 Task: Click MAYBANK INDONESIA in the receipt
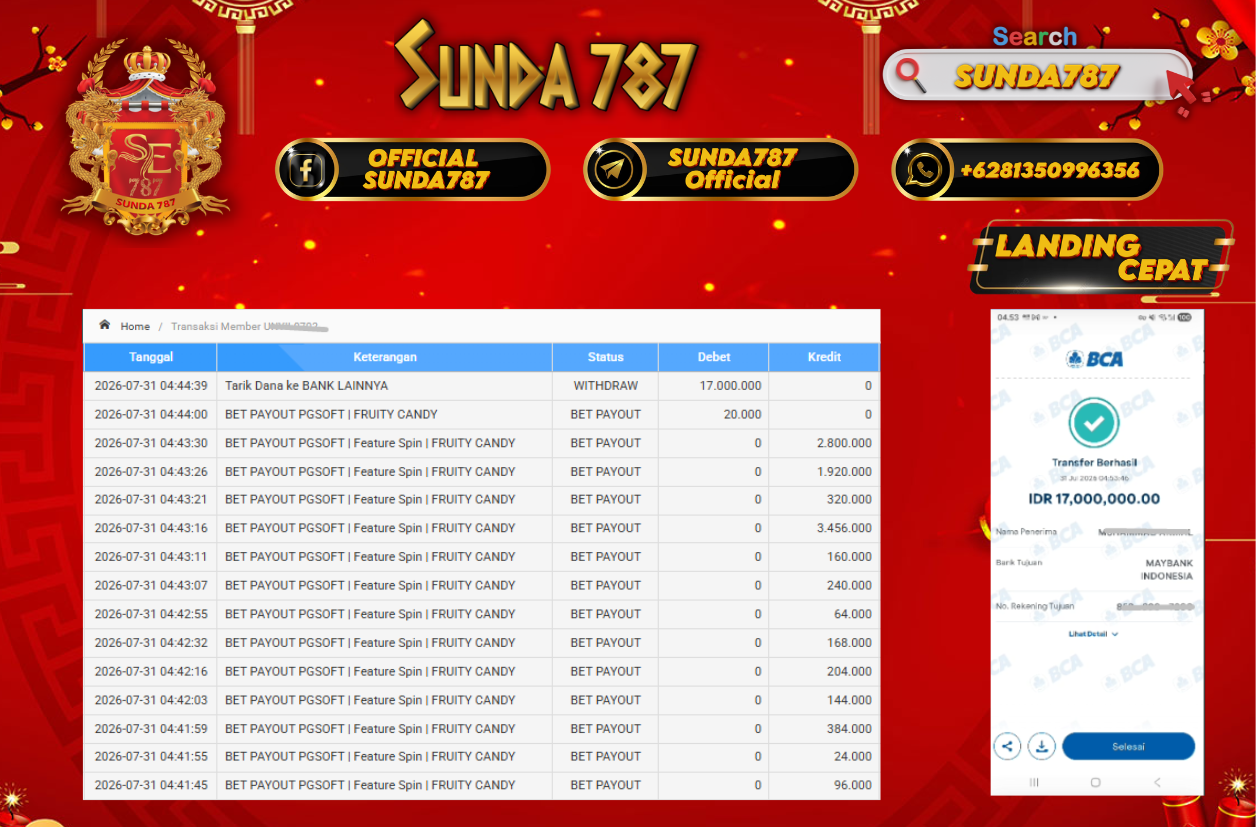pyautogui.click(x=1167, y=570)
